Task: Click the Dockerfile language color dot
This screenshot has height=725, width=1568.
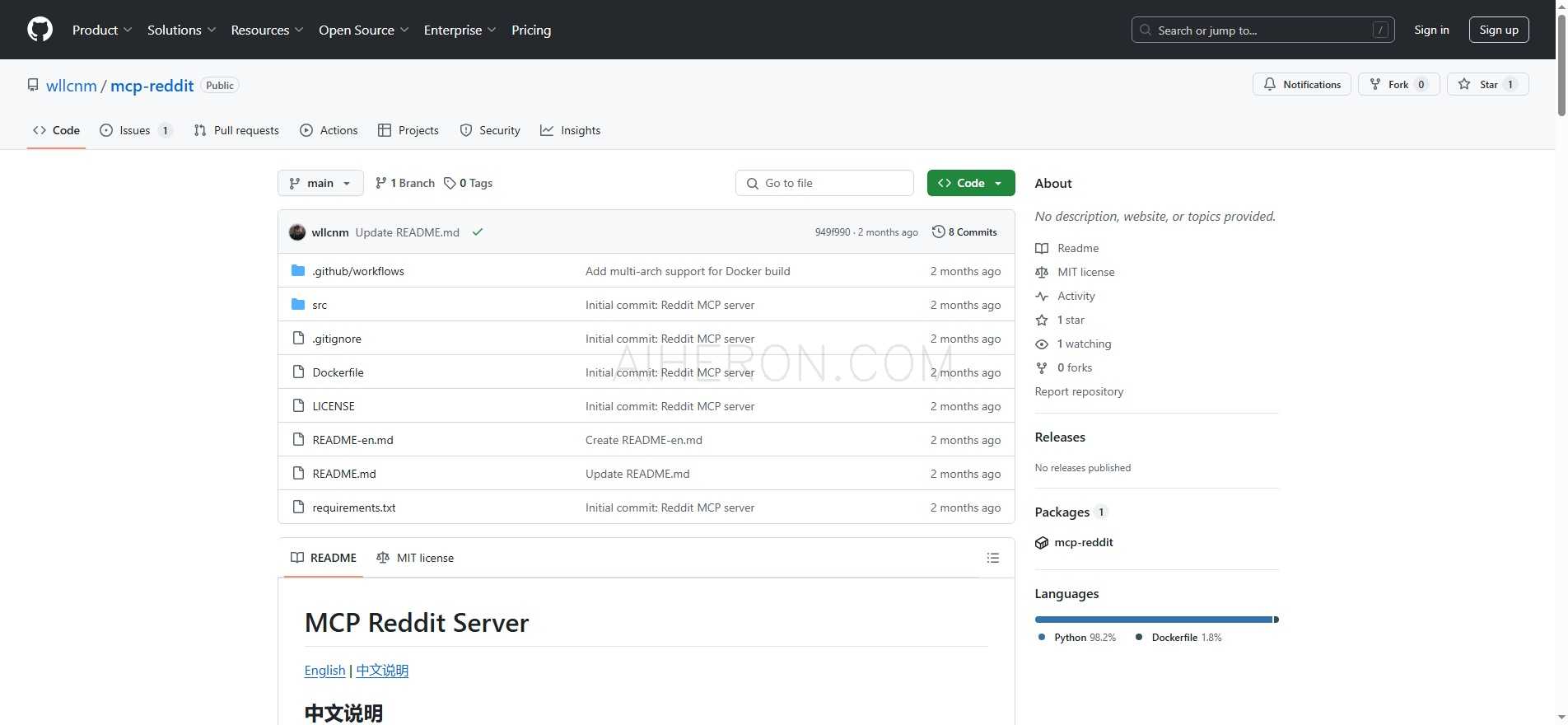Action: (x=1139, y=637)
